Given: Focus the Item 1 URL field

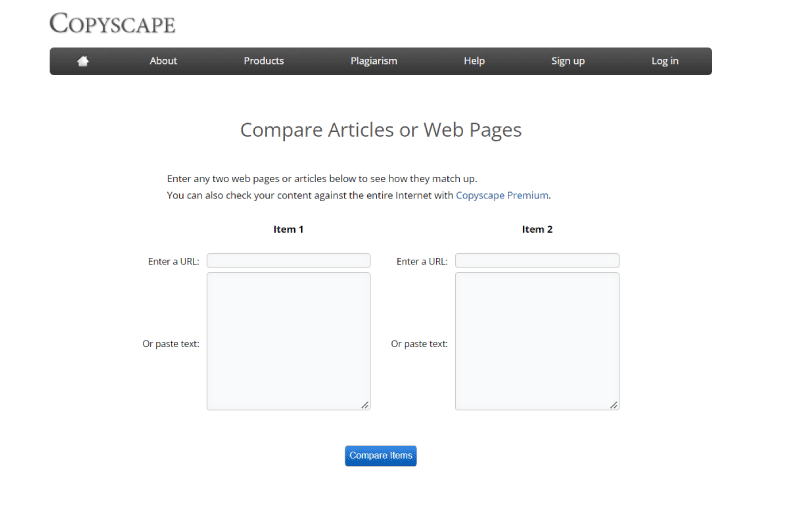Looking at the screenshot, I should click(x=289, y=261).
